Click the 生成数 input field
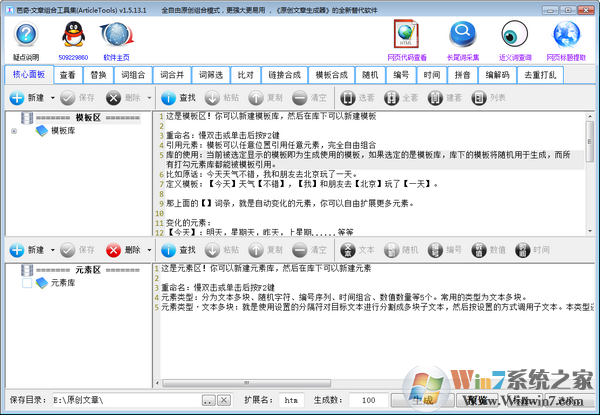The height and width of the screenshot is (415, 600). pyautogui.click(x=368, y=400)
